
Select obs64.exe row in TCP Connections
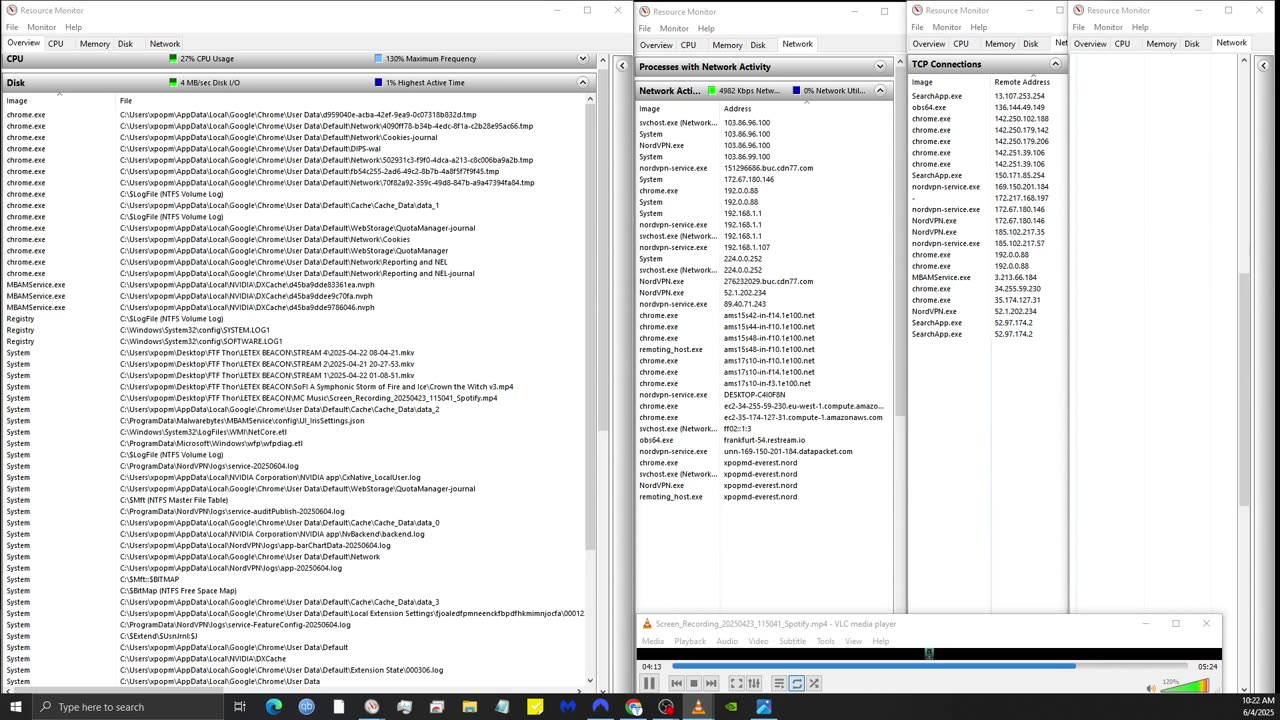(x=986, y=108)
